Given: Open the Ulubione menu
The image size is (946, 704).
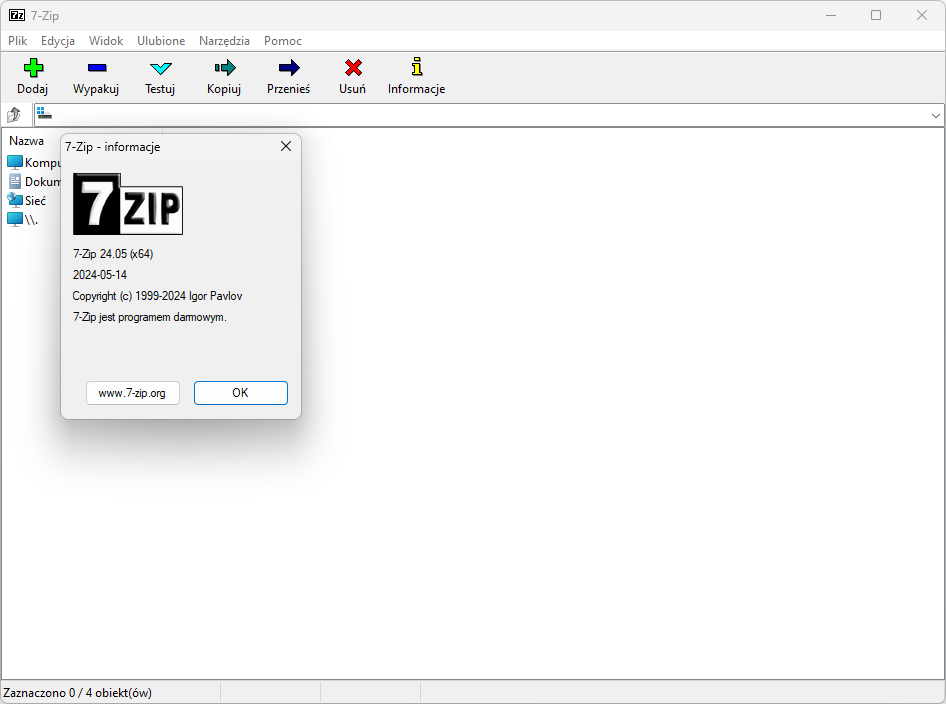Looking at the screenshot, I should (161, 41).
